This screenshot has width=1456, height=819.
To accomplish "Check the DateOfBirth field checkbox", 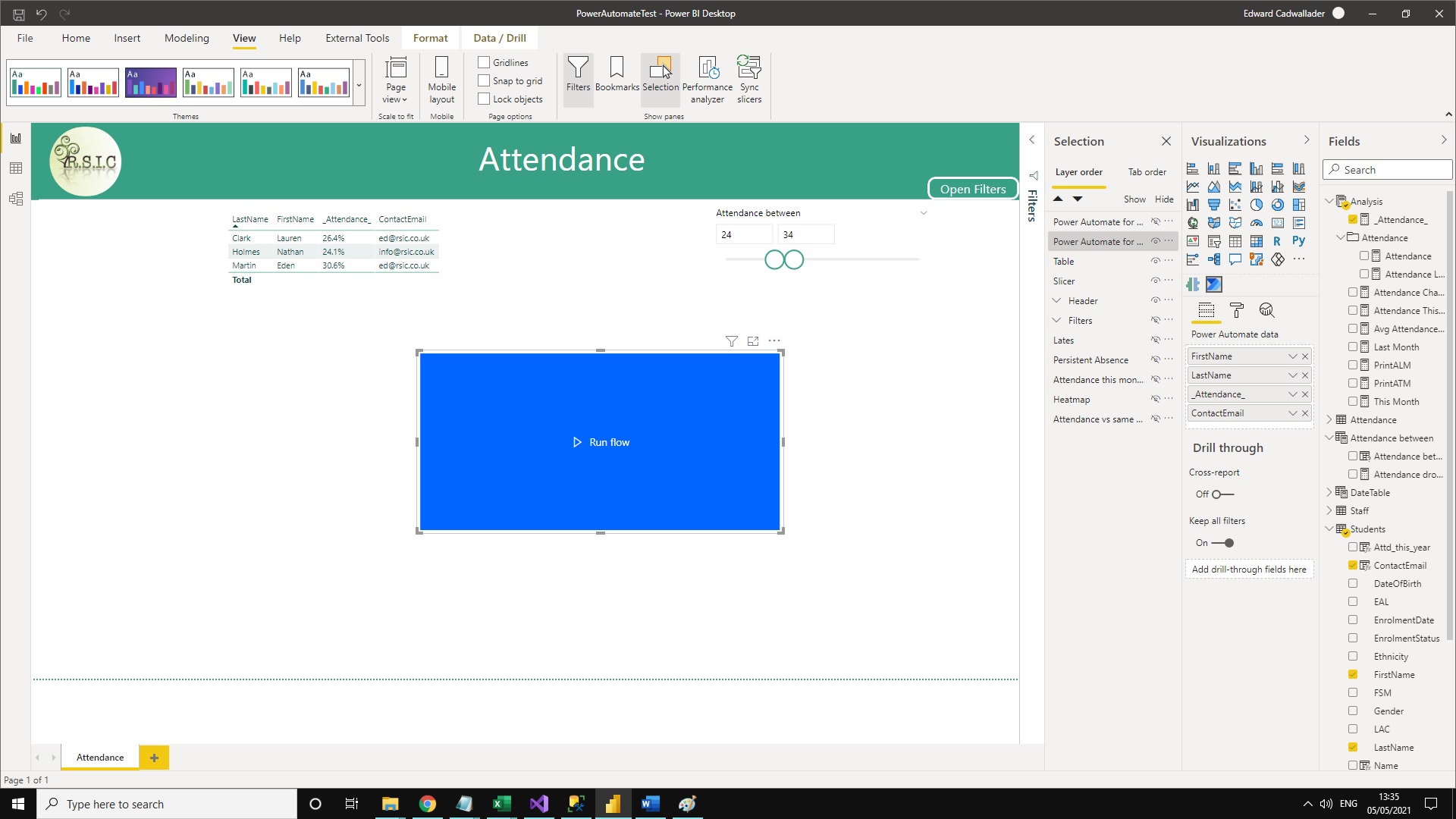I will [x=1353, y=583].
